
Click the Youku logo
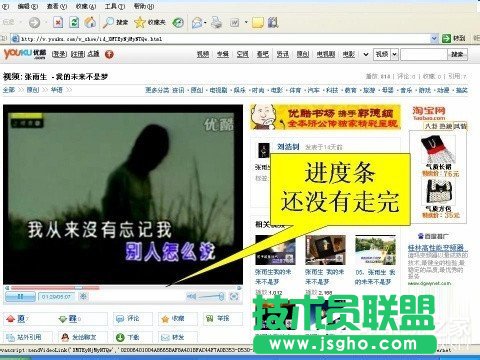(x=25, y=54)
